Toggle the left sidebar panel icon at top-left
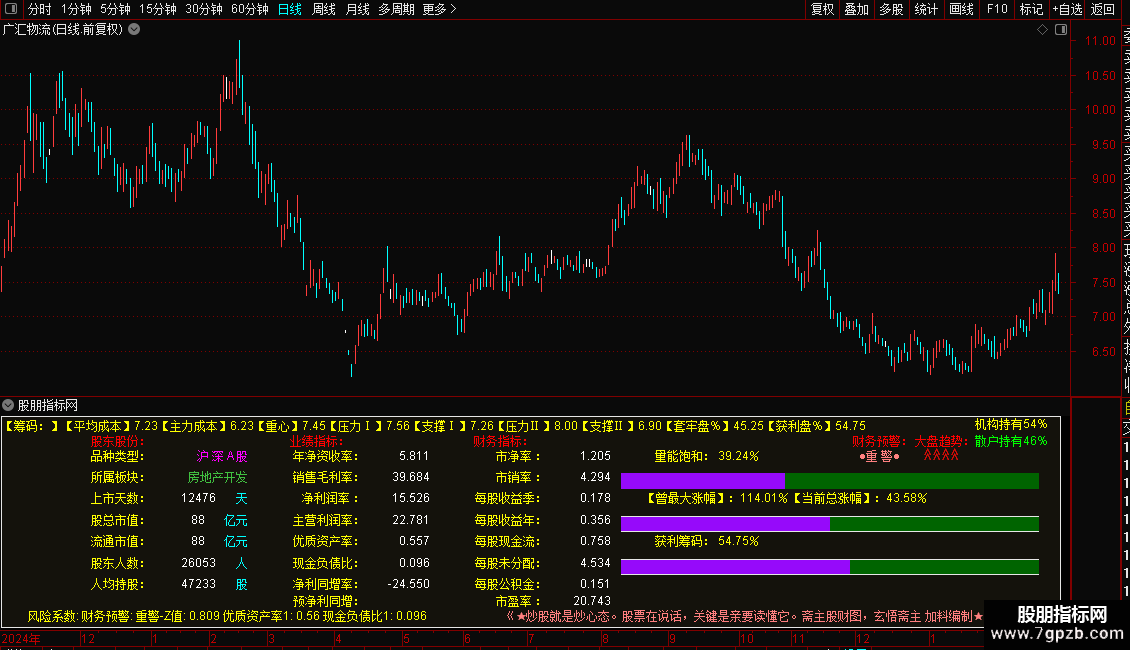The width and height of the screenshot is (1130, 650). pos(11,9)
